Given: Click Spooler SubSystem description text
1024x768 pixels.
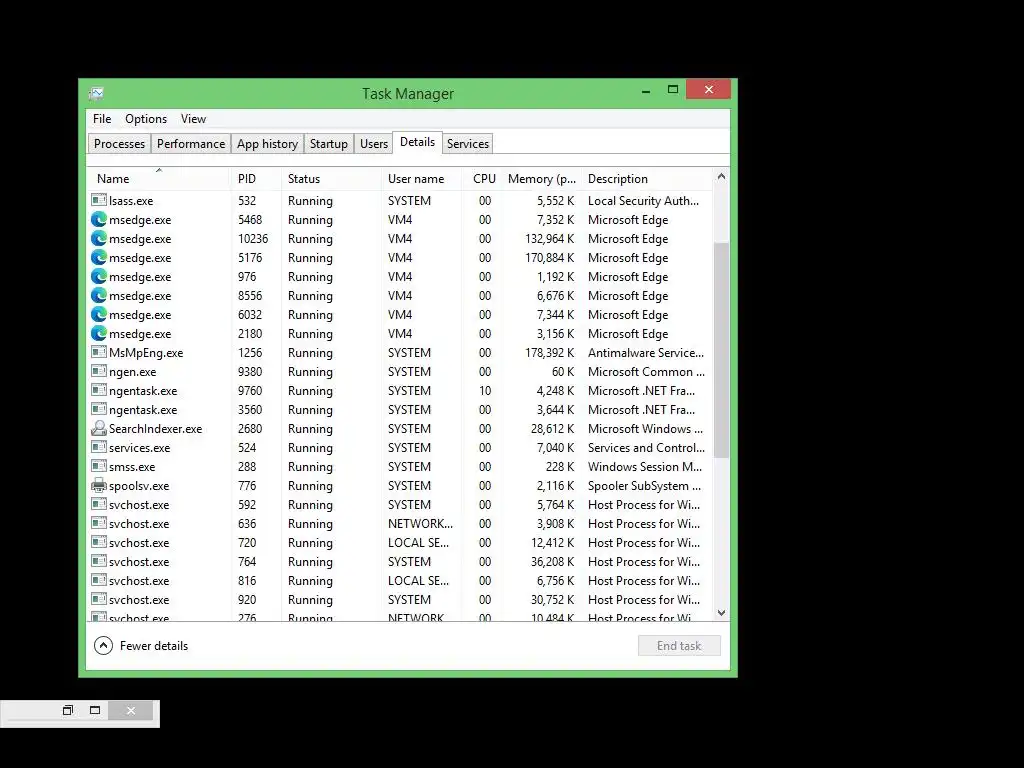Looking at the screenshot, I should 645,486.
